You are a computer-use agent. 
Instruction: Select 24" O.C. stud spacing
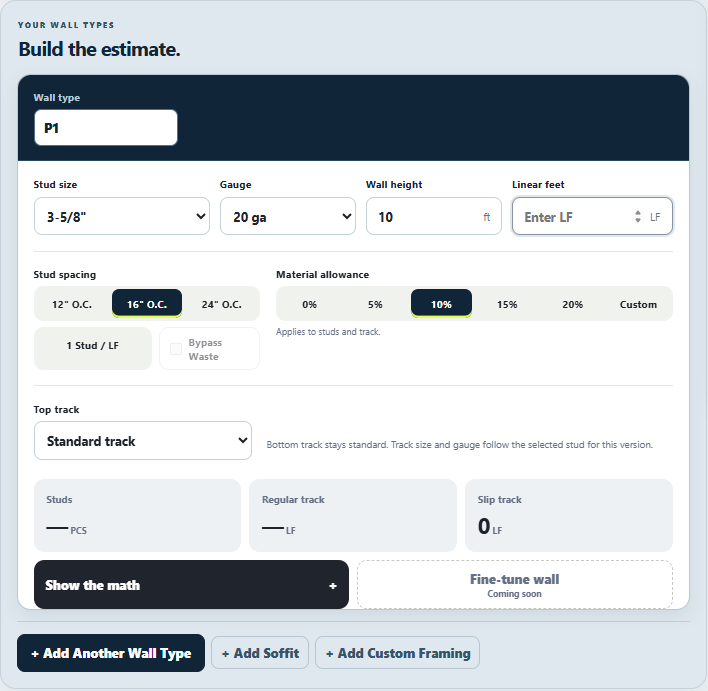pos(221,304)
